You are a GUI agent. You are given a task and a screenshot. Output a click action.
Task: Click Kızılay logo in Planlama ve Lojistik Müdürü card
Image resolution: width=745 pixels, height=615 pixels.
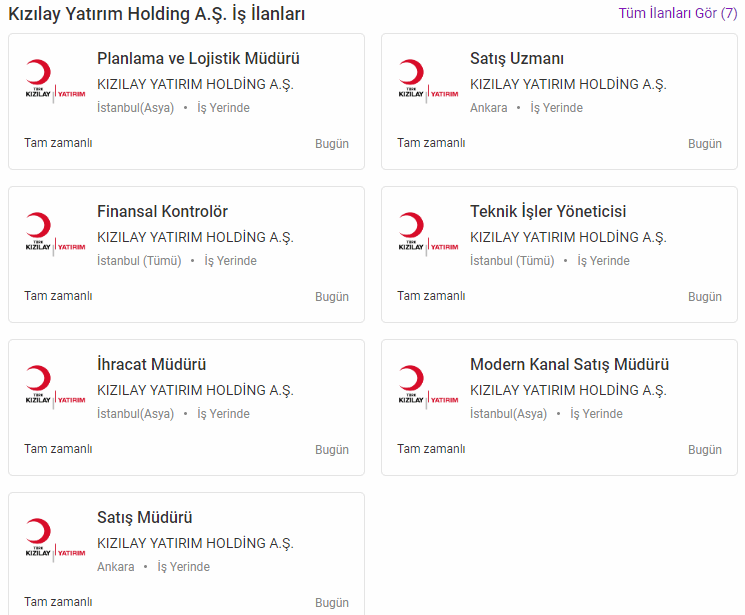(55, 80)
